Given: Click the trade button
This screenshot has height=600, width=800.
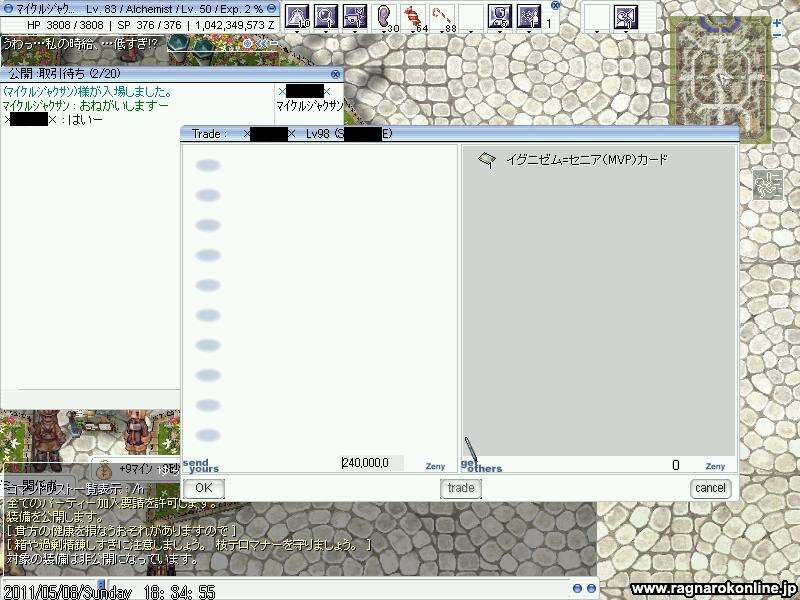Looking at the screenshot, I should [x=461, y=488].
